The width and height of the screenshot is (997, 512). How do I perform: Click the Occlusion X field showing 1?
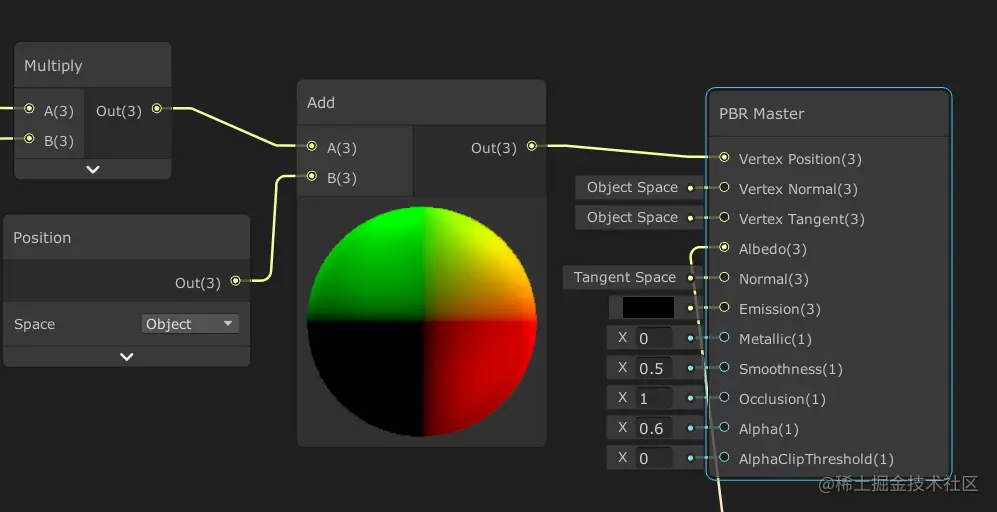coord(654,398)
